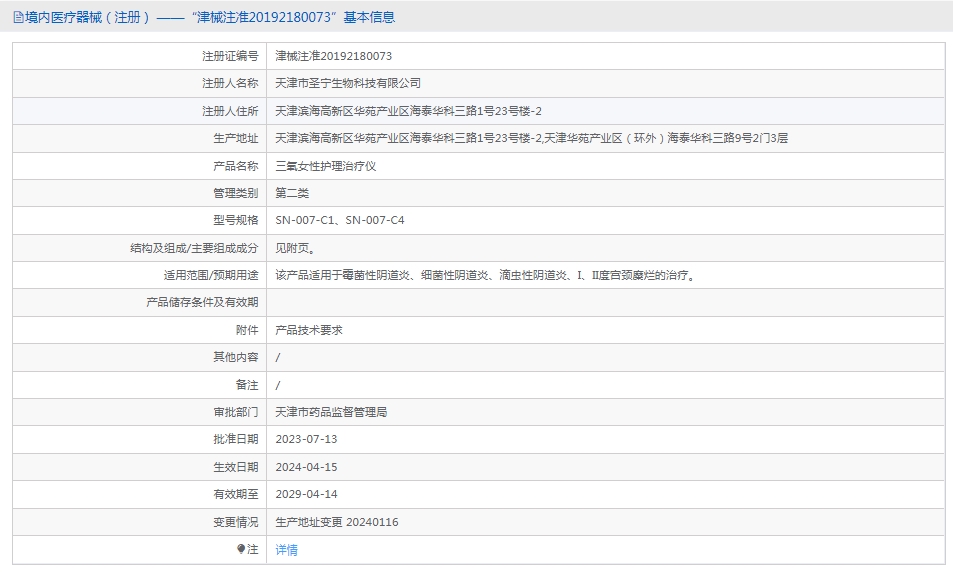Click the registrant address ending 23号楼-2 in the 注册人住所 row

pyautogui.click(x=408, y=111)
